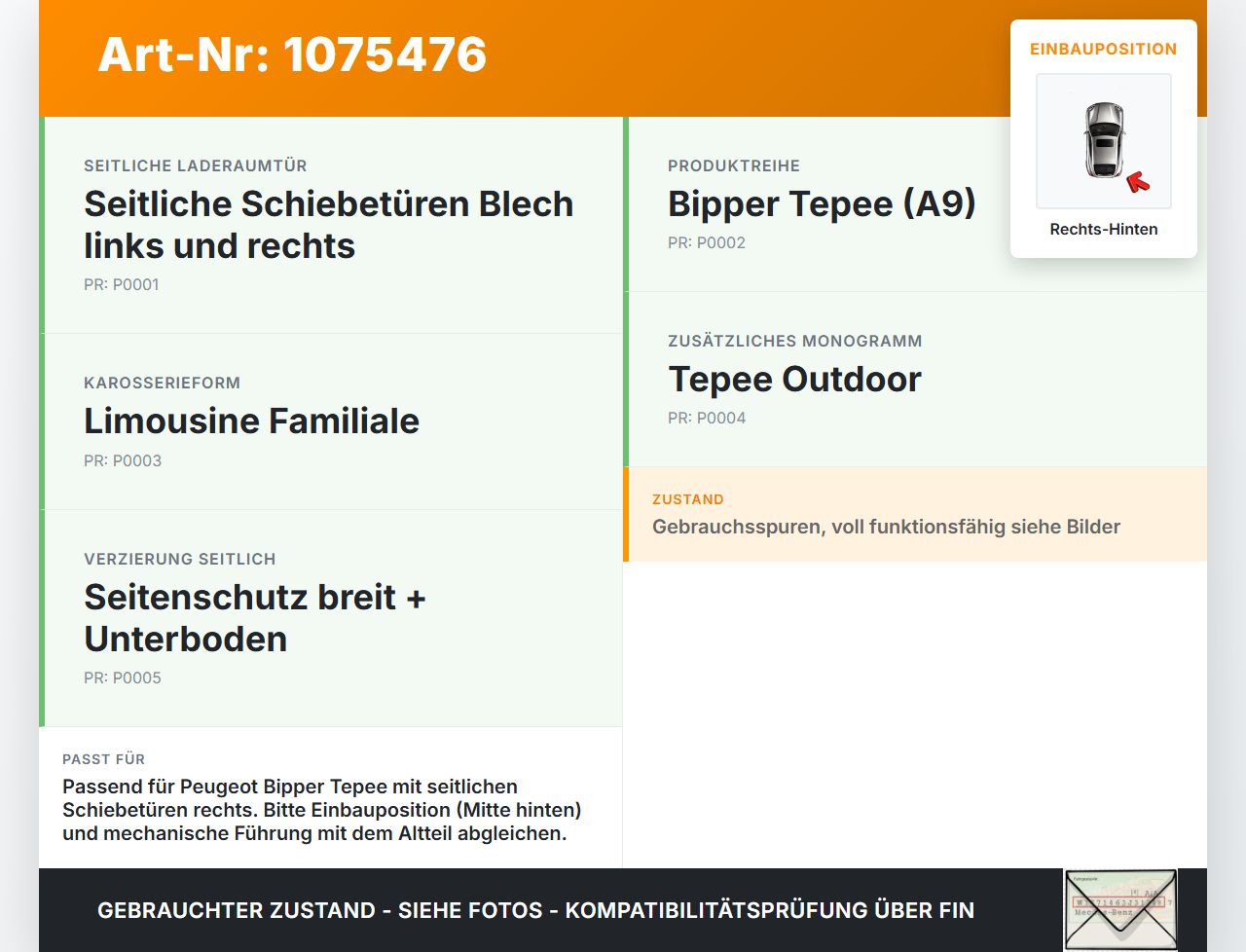Click the car position diagram image
Image resolution: width=1246 pixels, height=952 pixels.
point(1104,141)
